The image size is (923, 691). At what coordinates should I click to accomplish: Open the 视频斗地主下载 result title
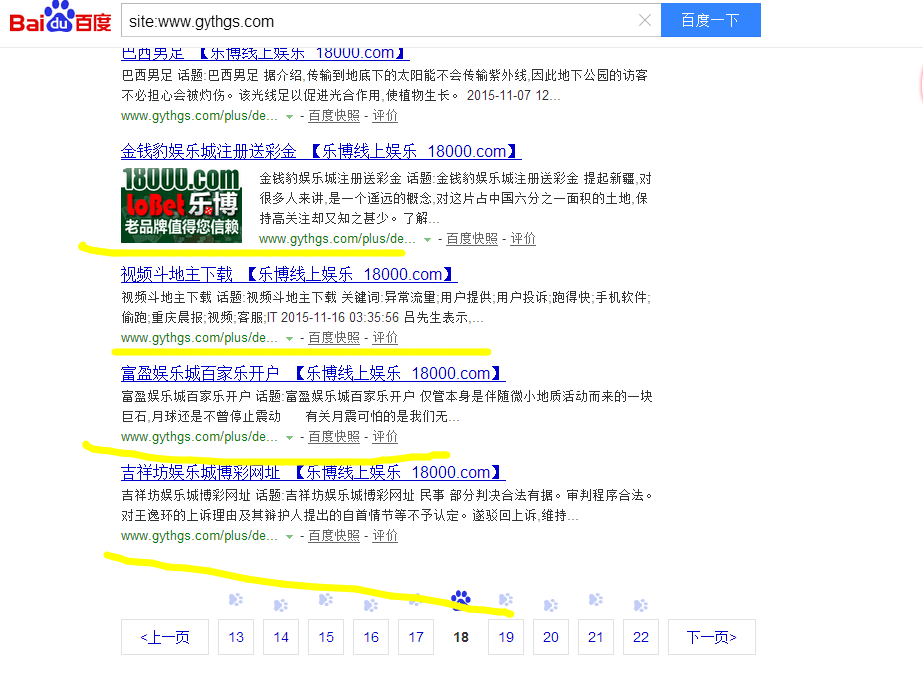pos(289,274)
